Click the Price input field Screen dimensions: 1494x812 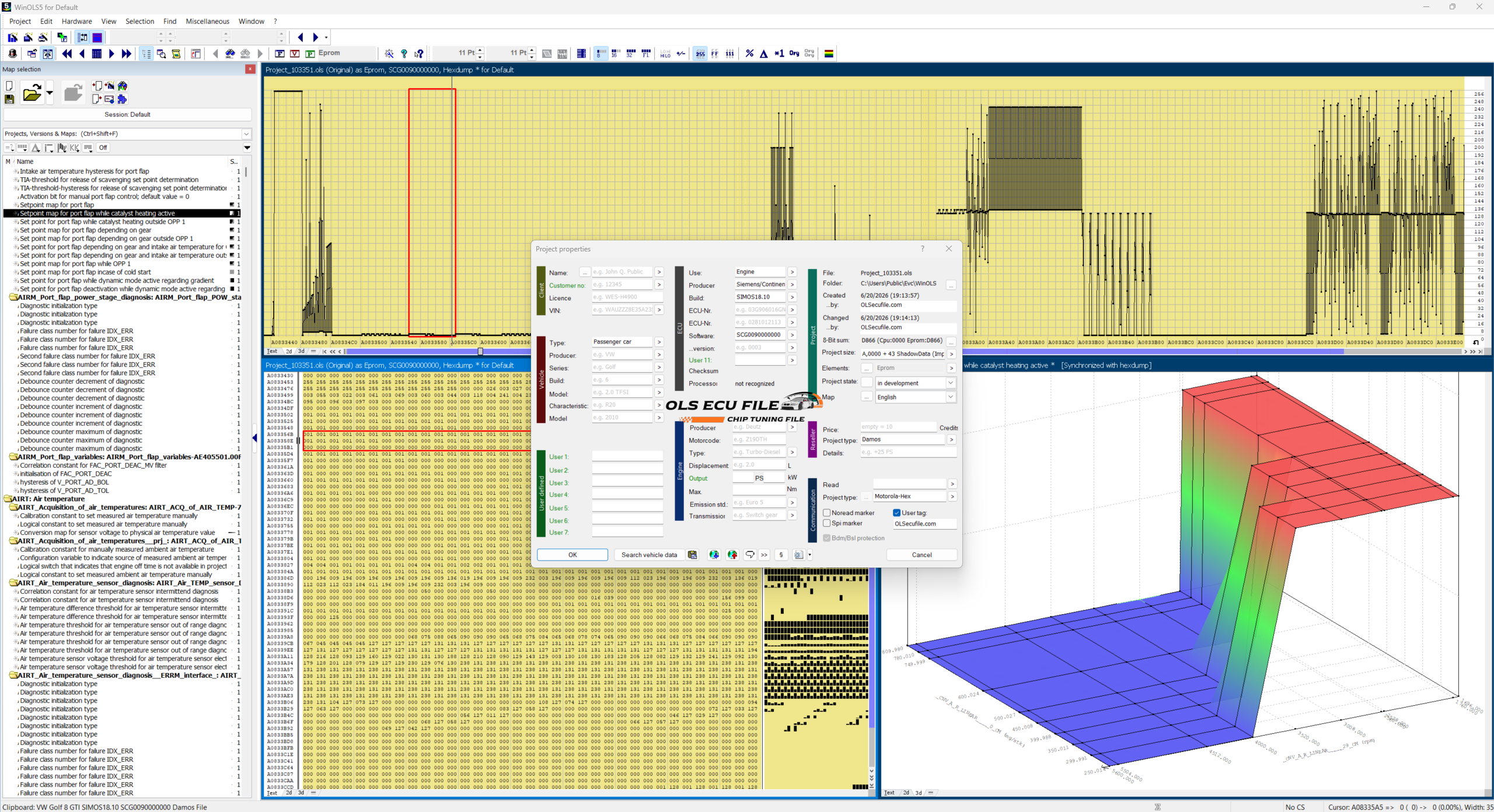coord(898,427)
